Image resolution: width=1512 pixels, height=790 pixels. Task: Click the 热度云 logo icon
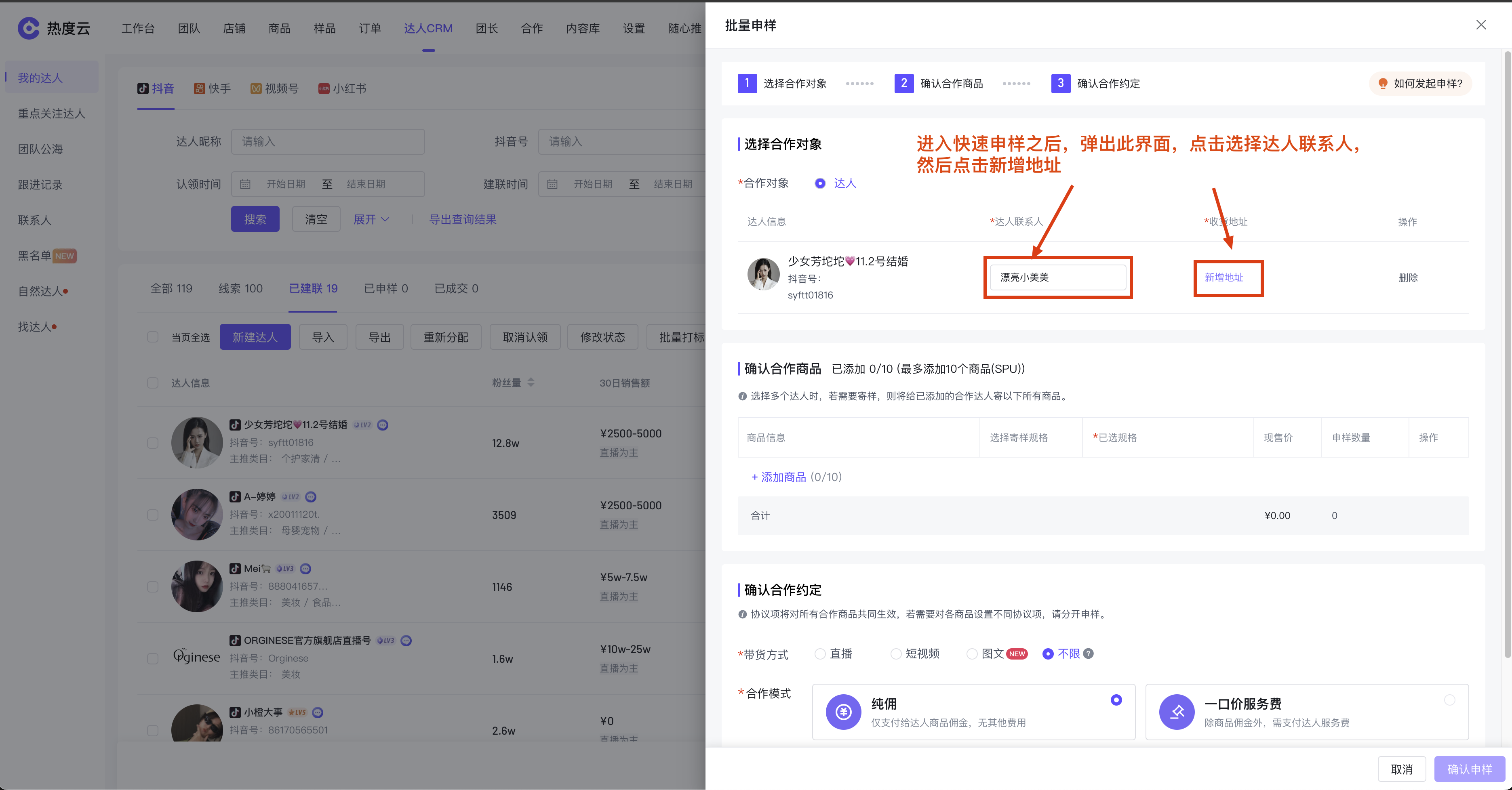[28, 27]
